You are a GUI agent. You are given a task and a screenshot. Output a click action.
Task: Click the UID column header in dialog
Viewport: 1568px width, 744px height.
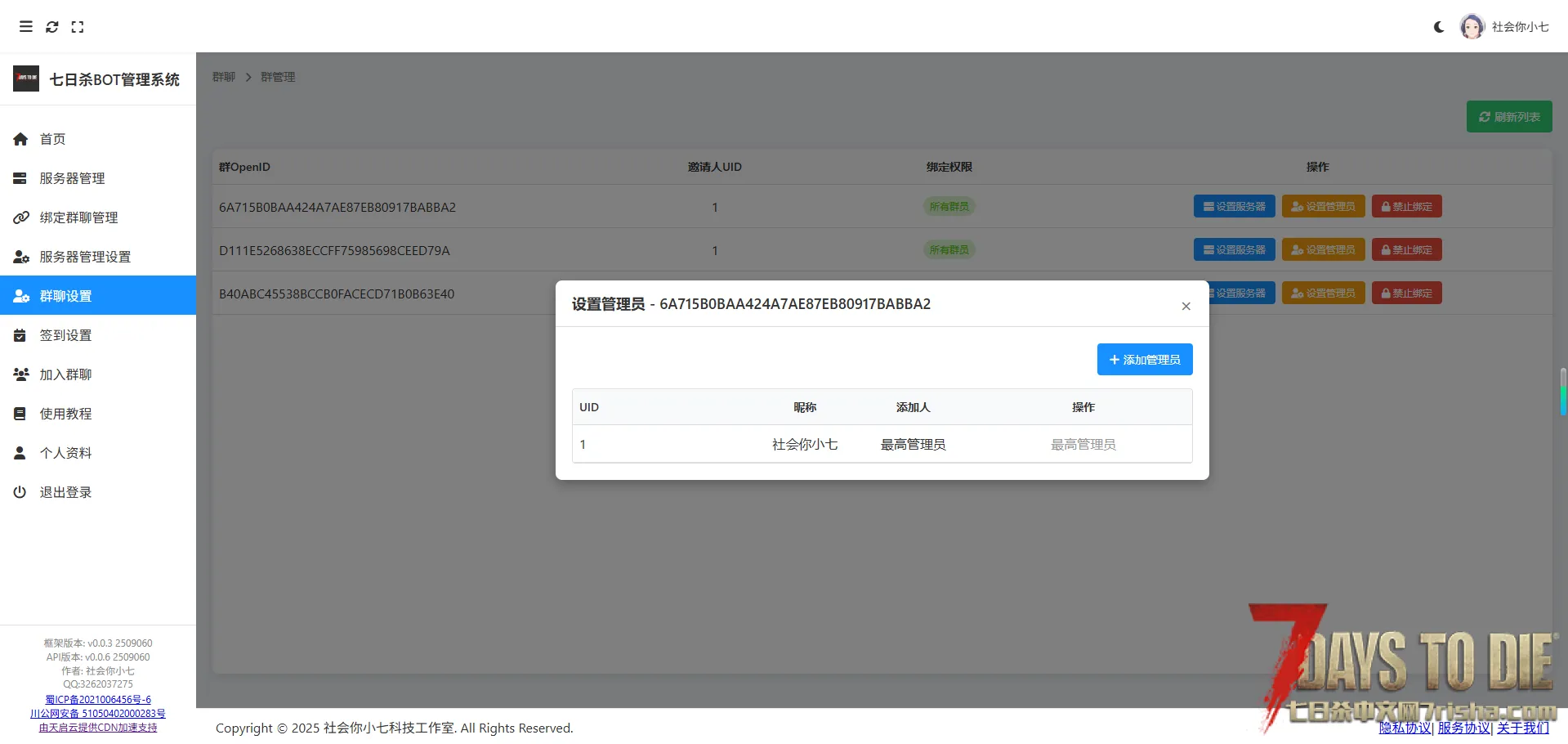(x=589, y=407)
